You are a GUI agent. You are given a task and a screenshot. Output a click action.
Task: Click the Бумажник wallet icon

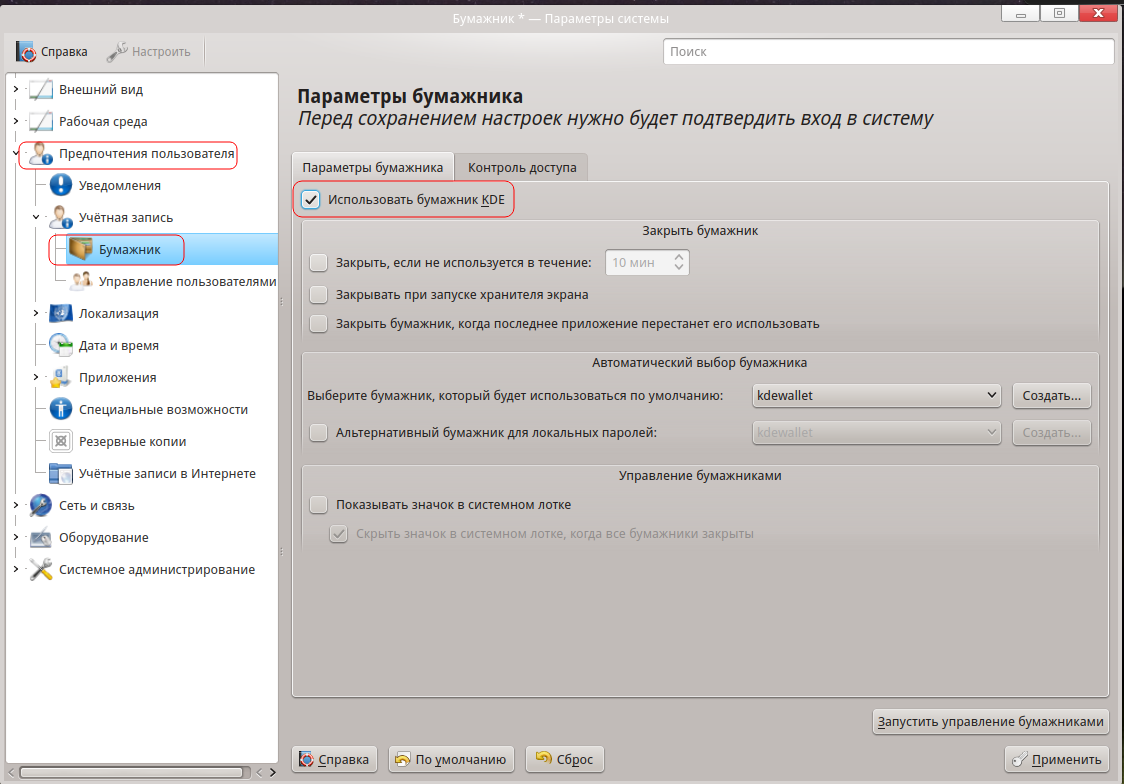81,249
